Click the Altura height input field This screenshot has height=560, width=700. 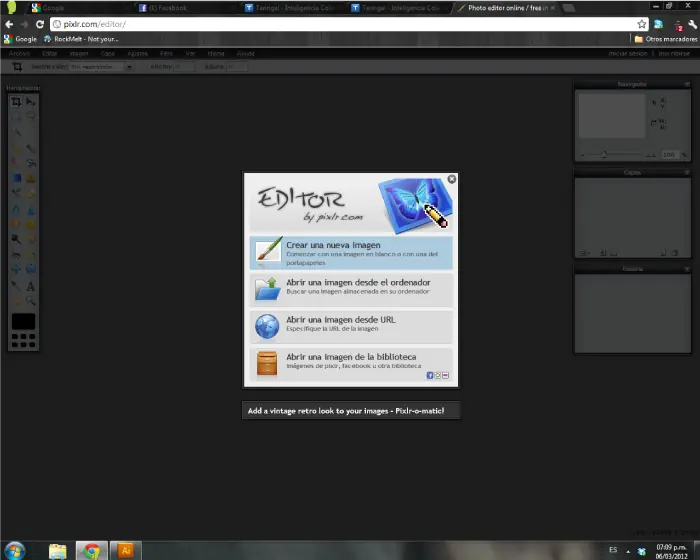(x=236, y=67)
